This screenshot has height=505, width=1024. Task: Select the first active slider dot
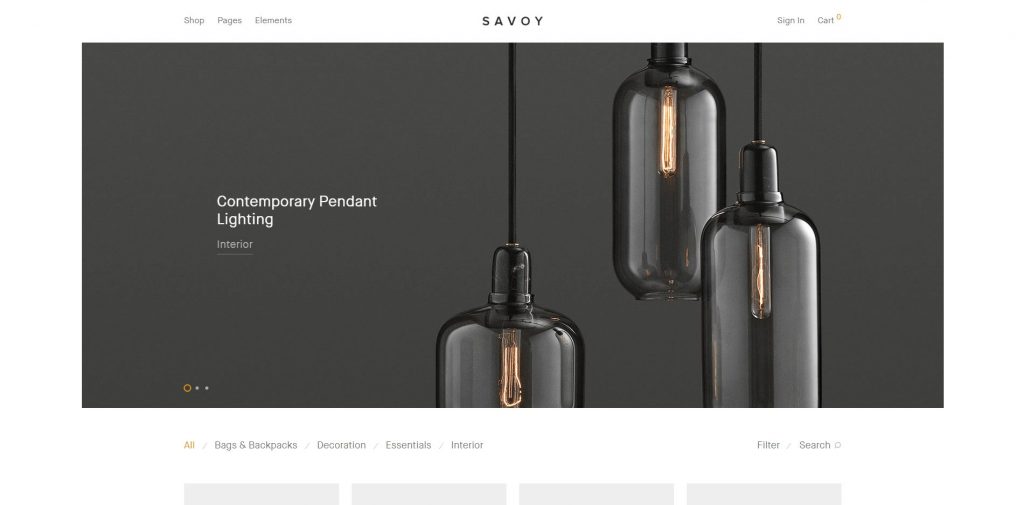[187, 388]
